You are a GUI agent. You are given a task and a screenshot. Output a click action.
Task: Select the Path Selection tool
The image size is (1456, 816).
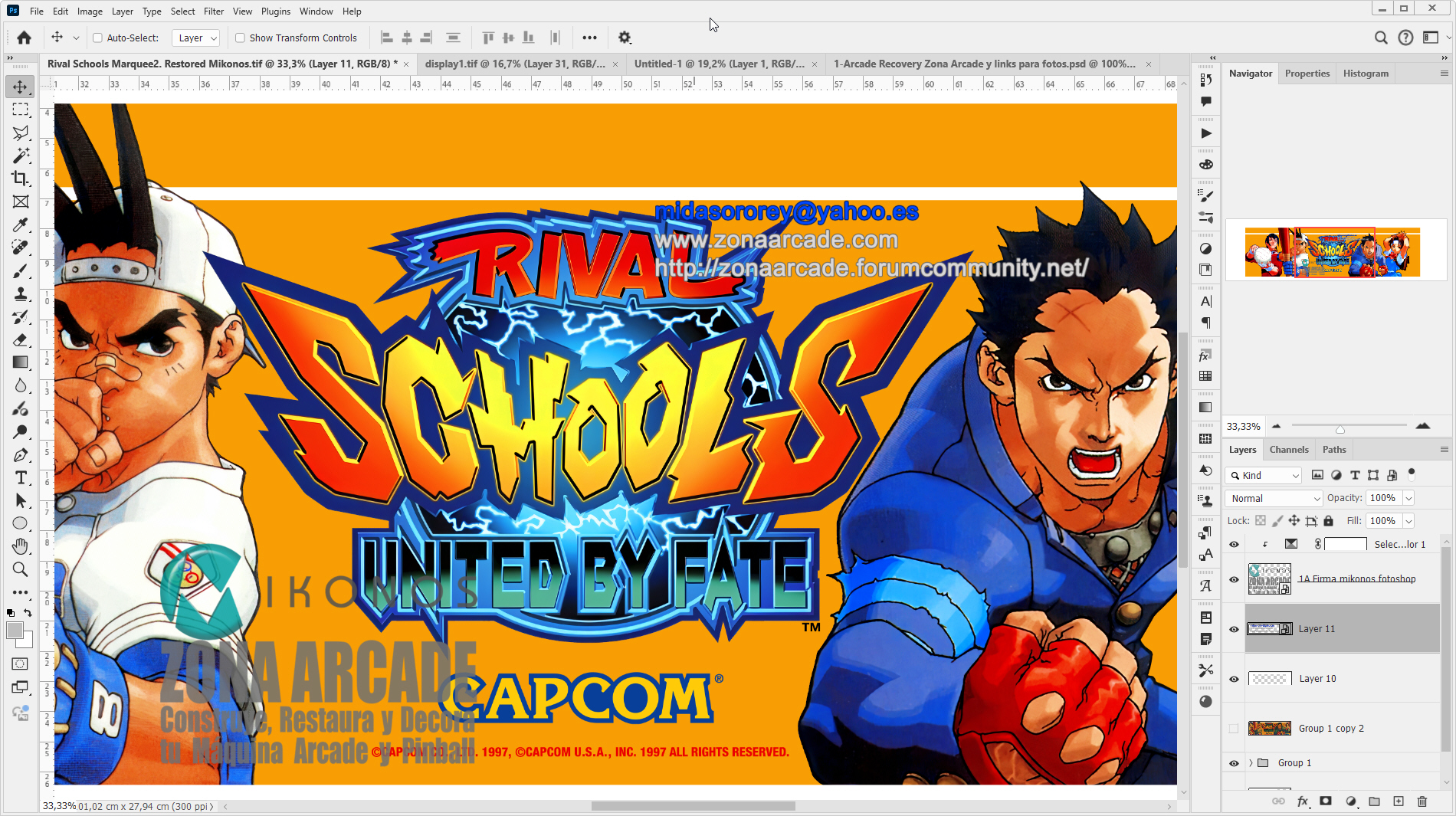[x=21, y=500]
